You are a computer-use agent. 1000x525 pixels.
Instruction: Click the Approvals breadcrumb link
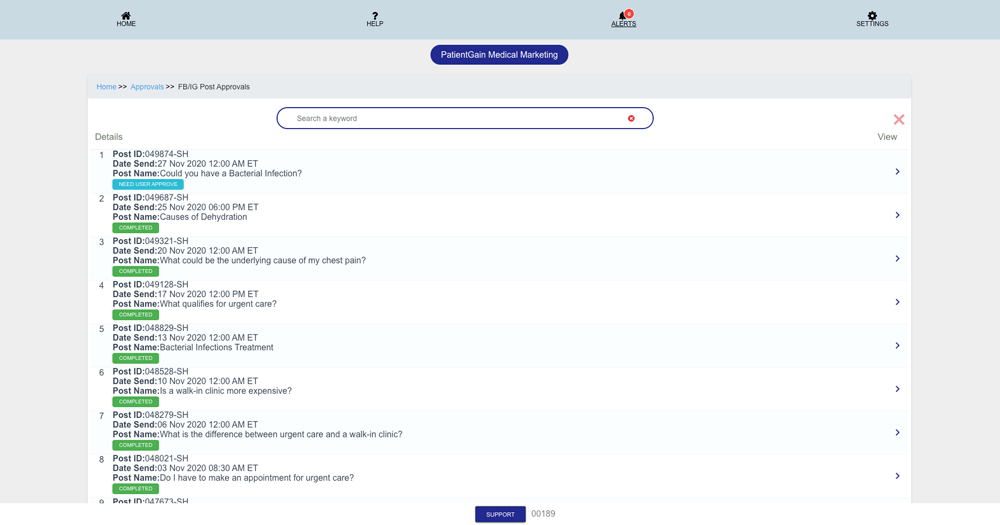click(147, 87)
